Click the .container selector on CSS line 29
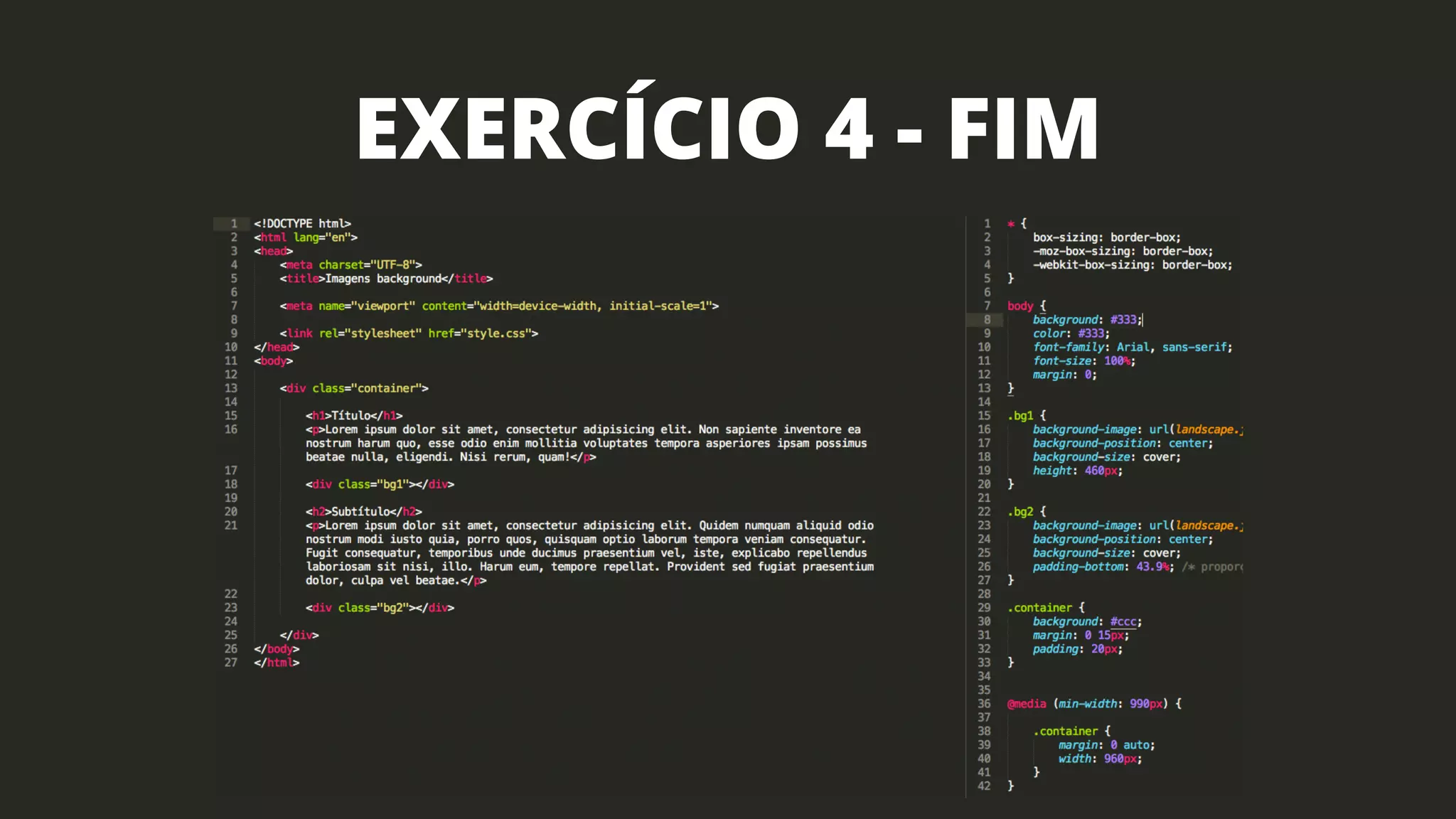The image size is (1456, 819). tap(1046, 608)
